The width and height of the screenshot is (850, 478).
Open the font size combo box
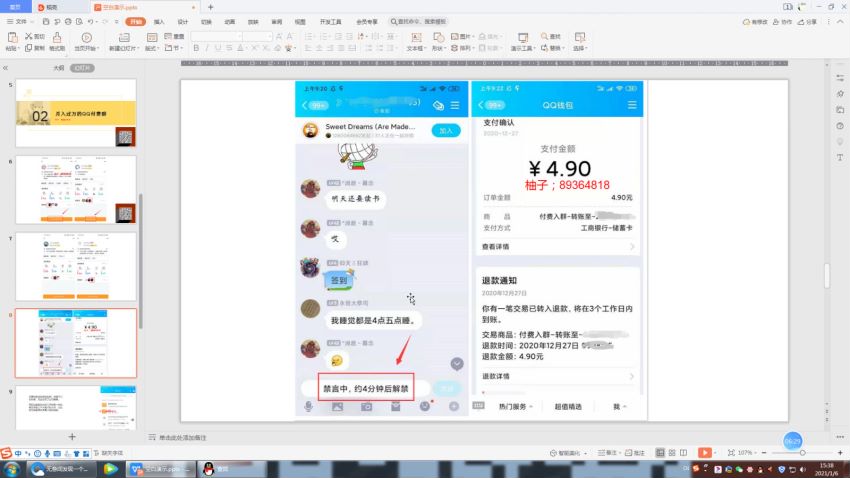coord(257,36)
